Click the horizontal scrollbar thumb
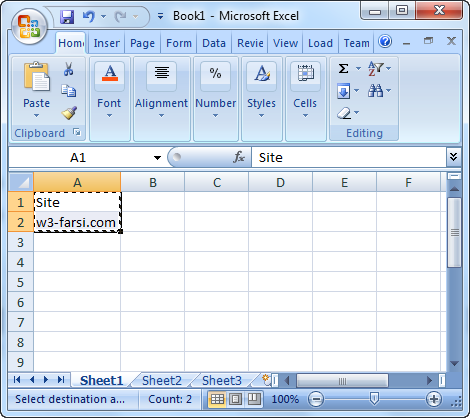This screenshot has height=418, width=470. [x=342, y=380]
